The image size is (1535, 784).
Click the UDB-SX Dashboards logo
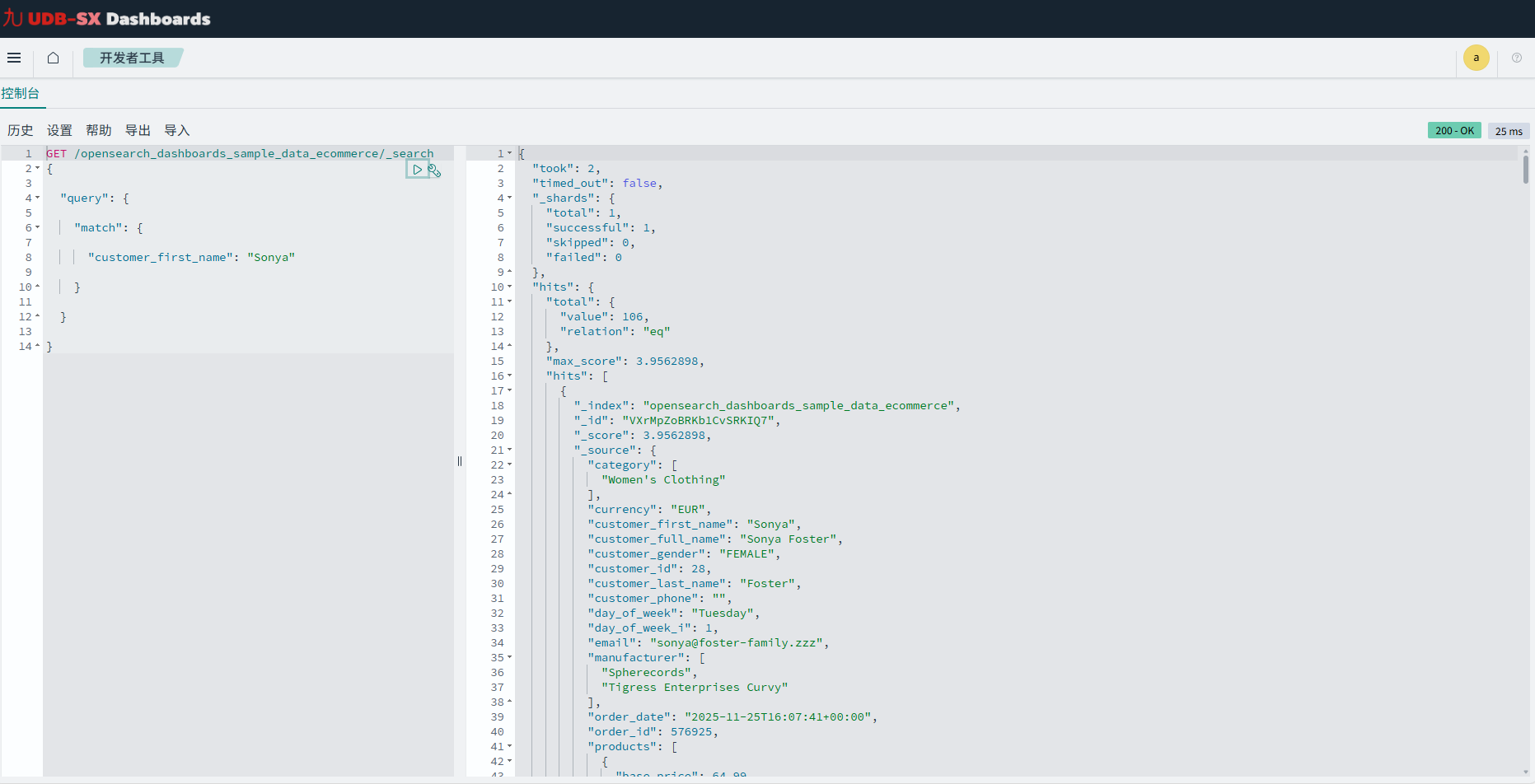tap(107, 18)
